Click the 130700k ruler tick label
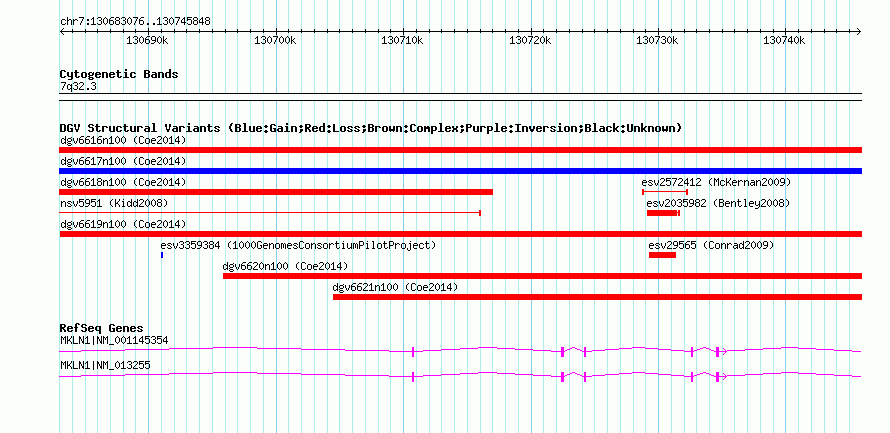890x433 pixels. coord(275,41)
